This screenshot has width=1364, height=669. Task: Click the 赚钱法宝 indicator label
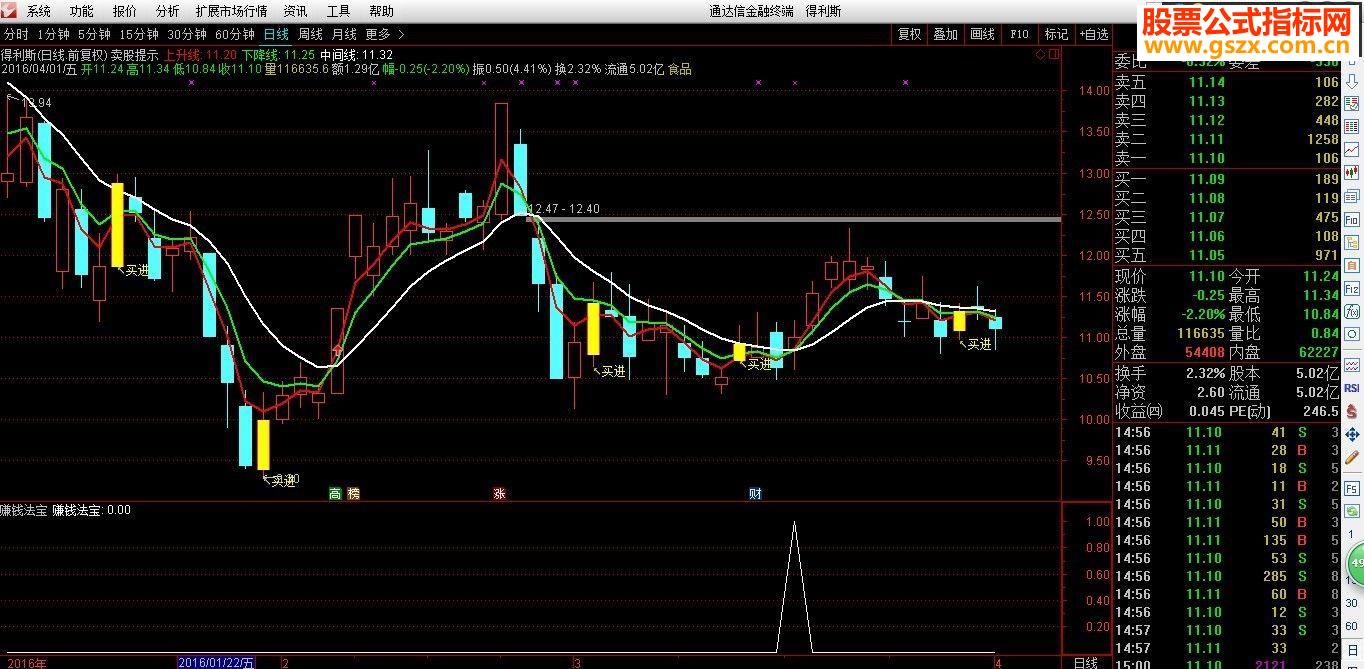pos(23,510)
